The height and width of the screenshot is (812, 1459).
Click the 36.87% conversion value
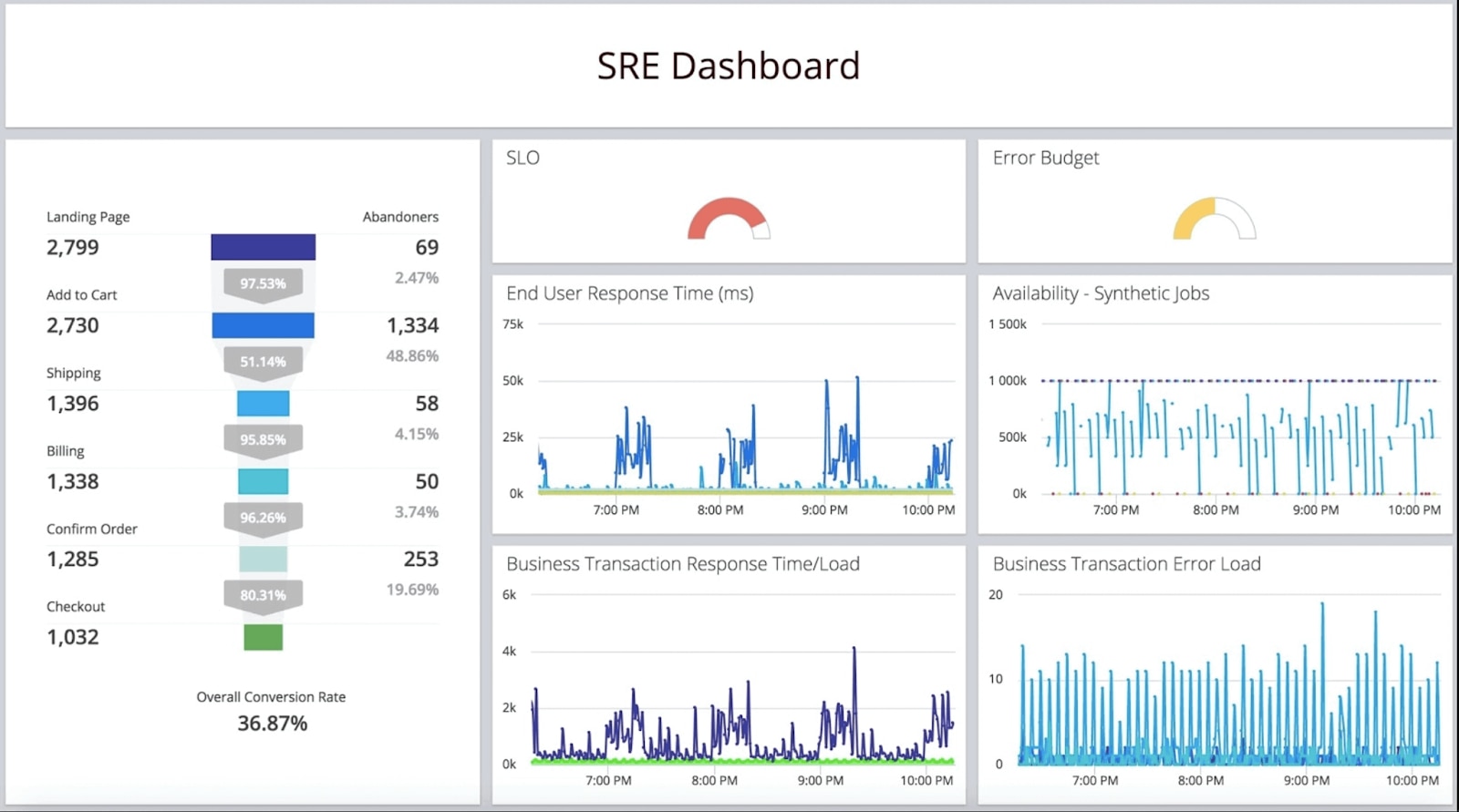[273, 724]
